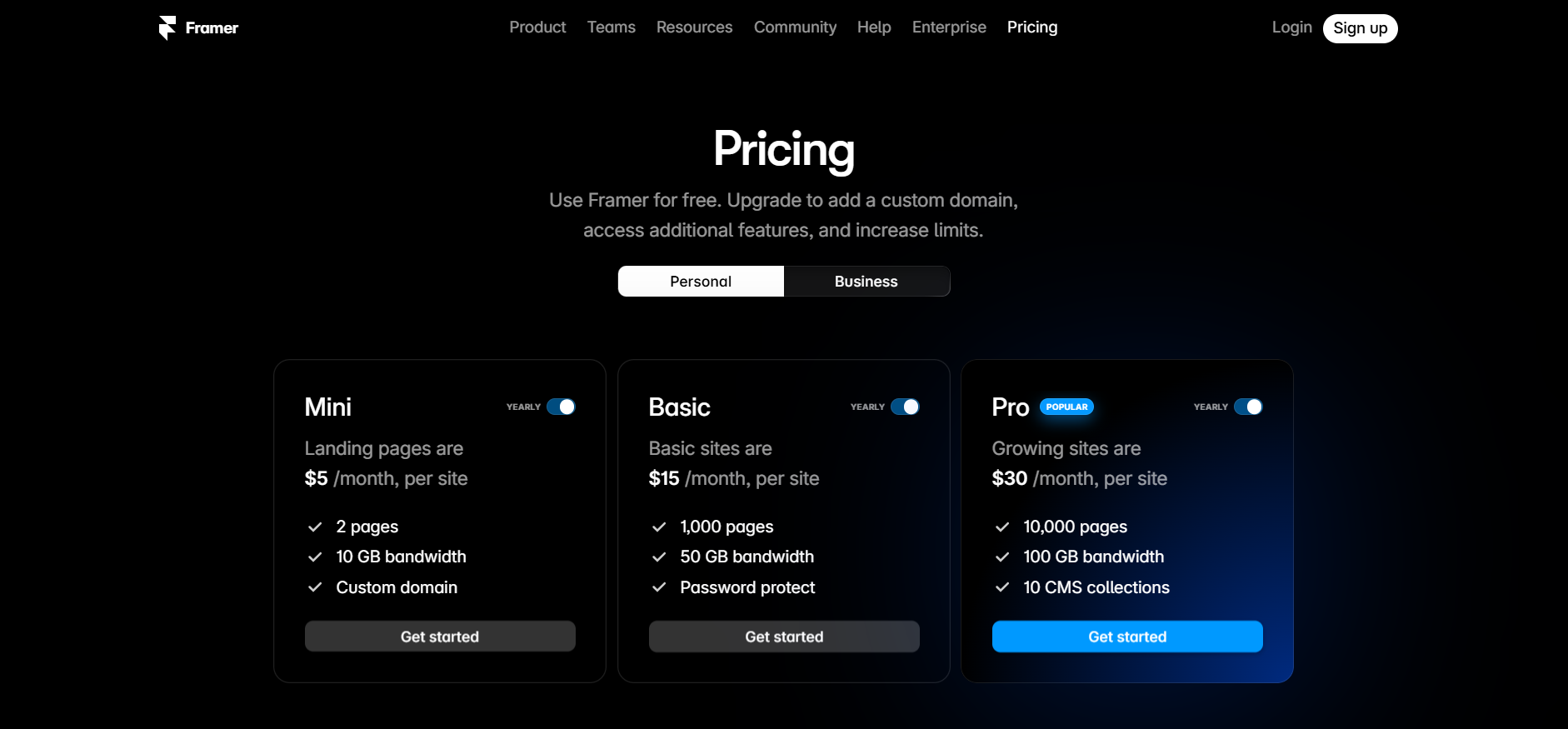Toggle yearly billing on Pro plan
Screen dimensions: 1568x729
1248,407
